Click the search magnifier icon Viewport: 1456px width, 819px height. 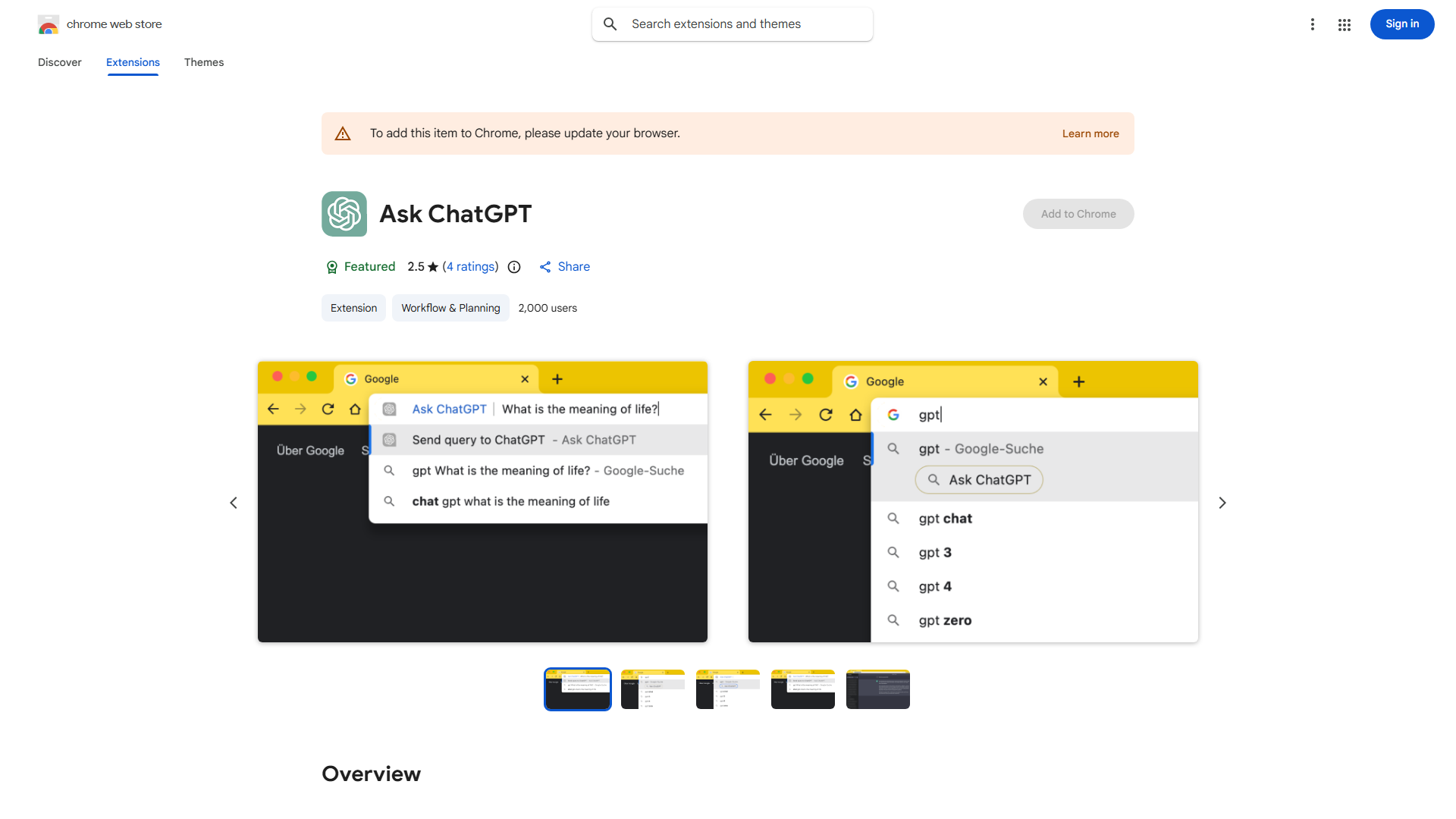(x=610, y=24)
